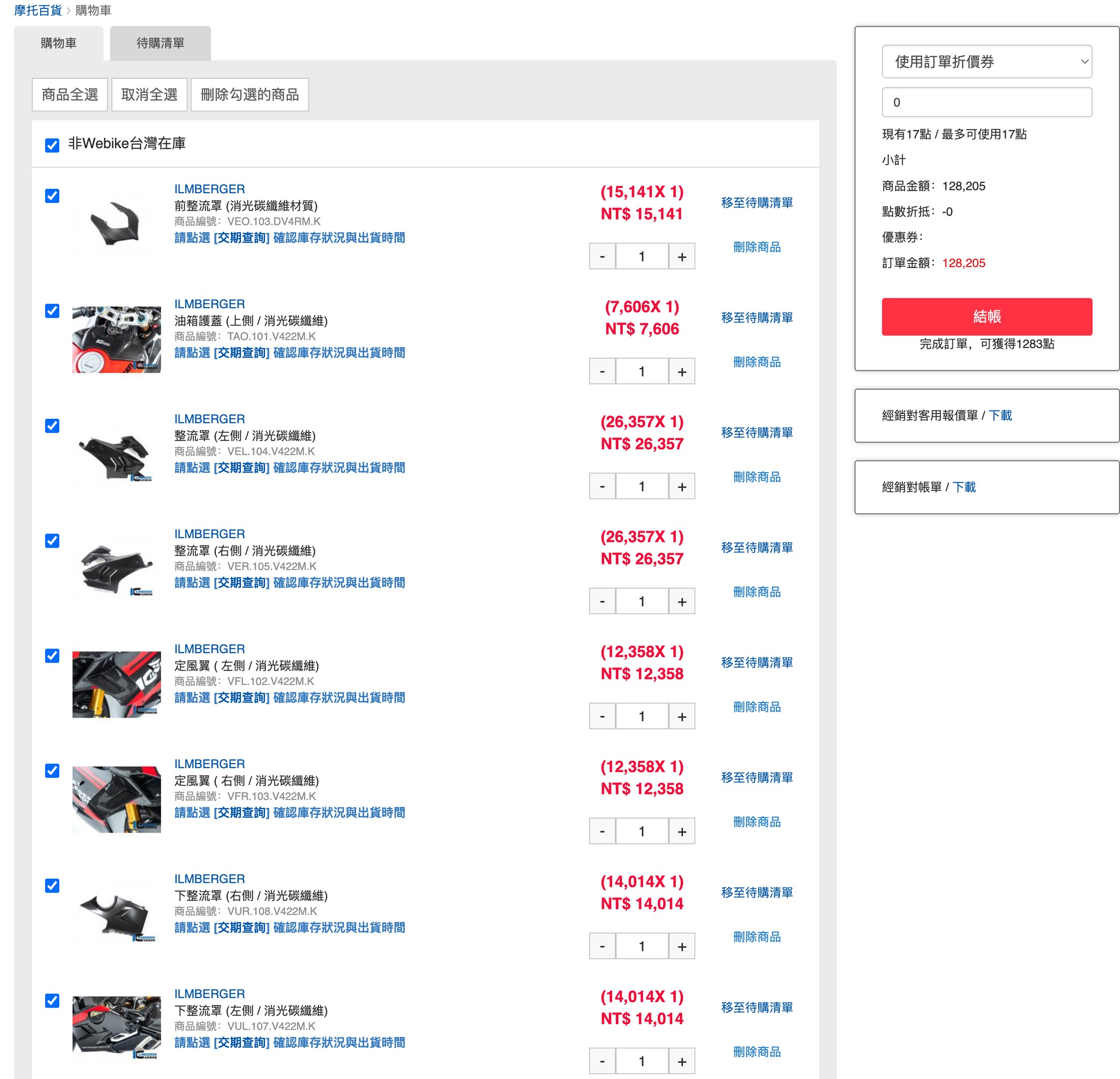Click the points input field showing 0
Viewport: 1120px width, 1079px height.
986,102
